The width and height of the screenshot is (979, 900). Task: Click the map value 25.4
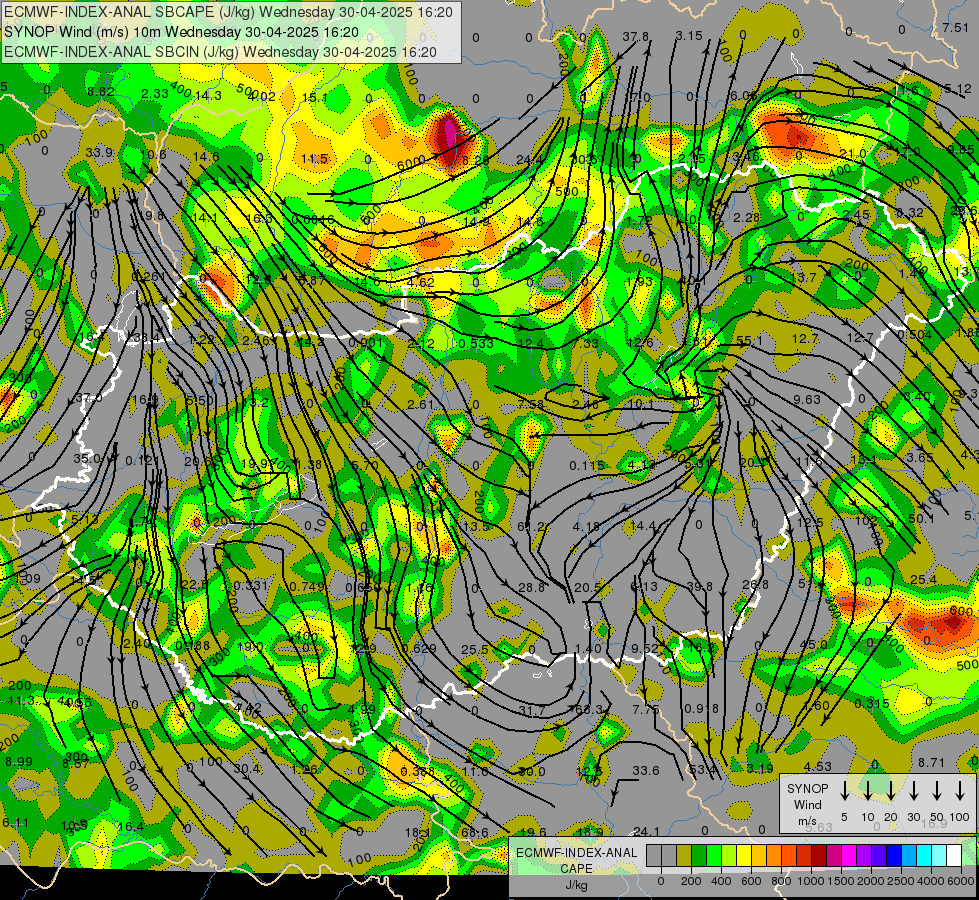(x=923, y=581)
